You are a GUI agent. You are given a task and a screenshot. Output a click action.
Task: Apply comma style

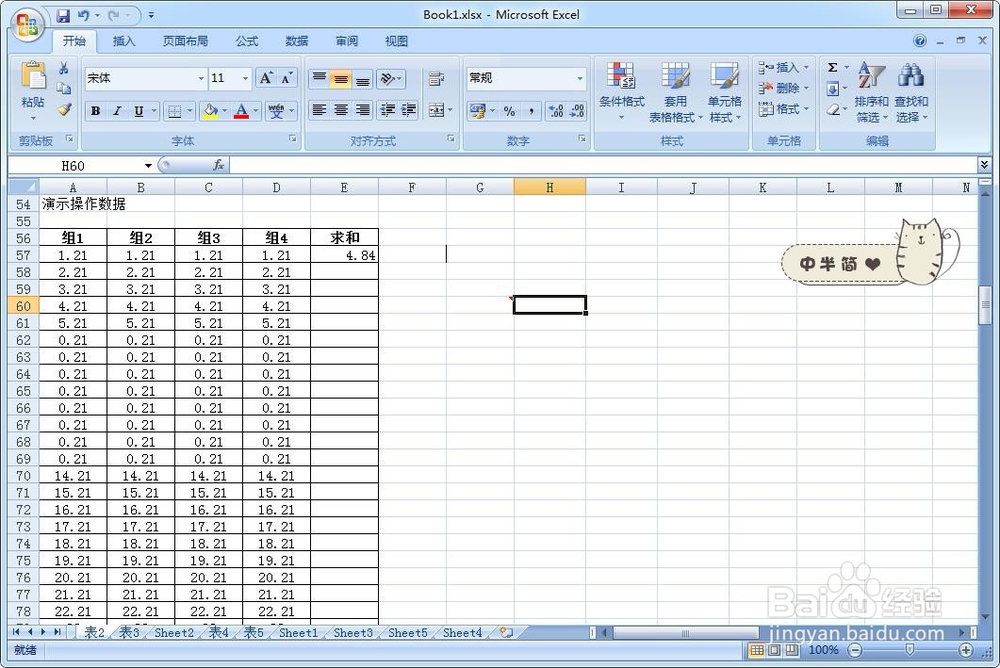[531, 111]
